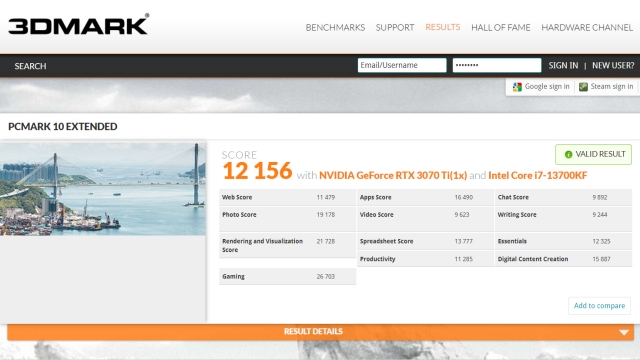Click Rendering and Visualization Score label
640x360 pixels.
[x=262, y=245]
